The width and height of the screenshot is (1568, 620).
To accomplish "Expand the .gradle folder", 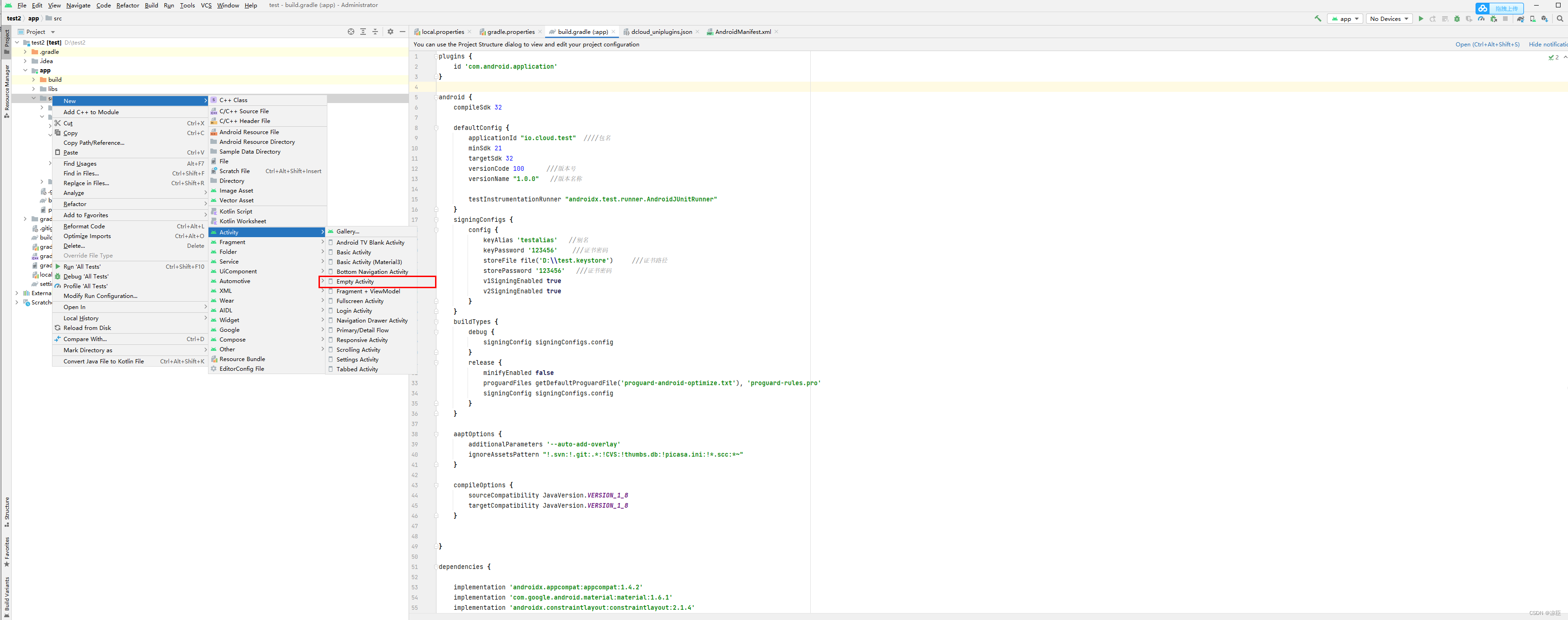I will (x=26, y=52).
